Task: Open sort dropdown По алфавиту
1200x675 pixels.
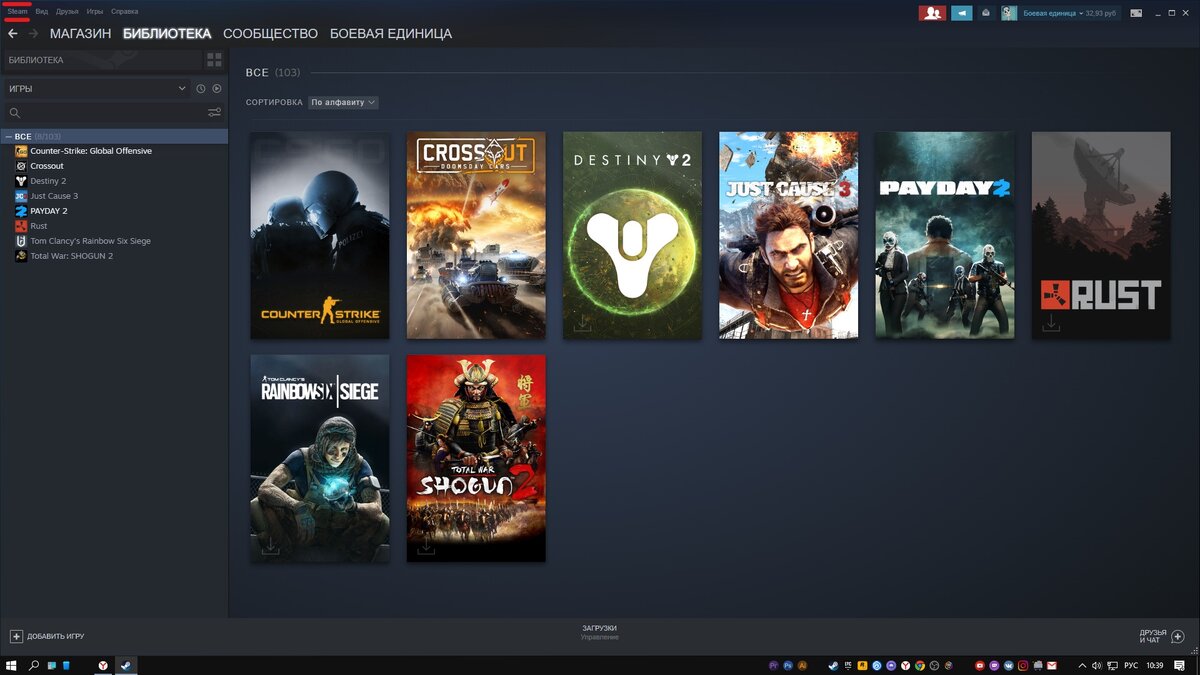Action: tap(343, 102)
